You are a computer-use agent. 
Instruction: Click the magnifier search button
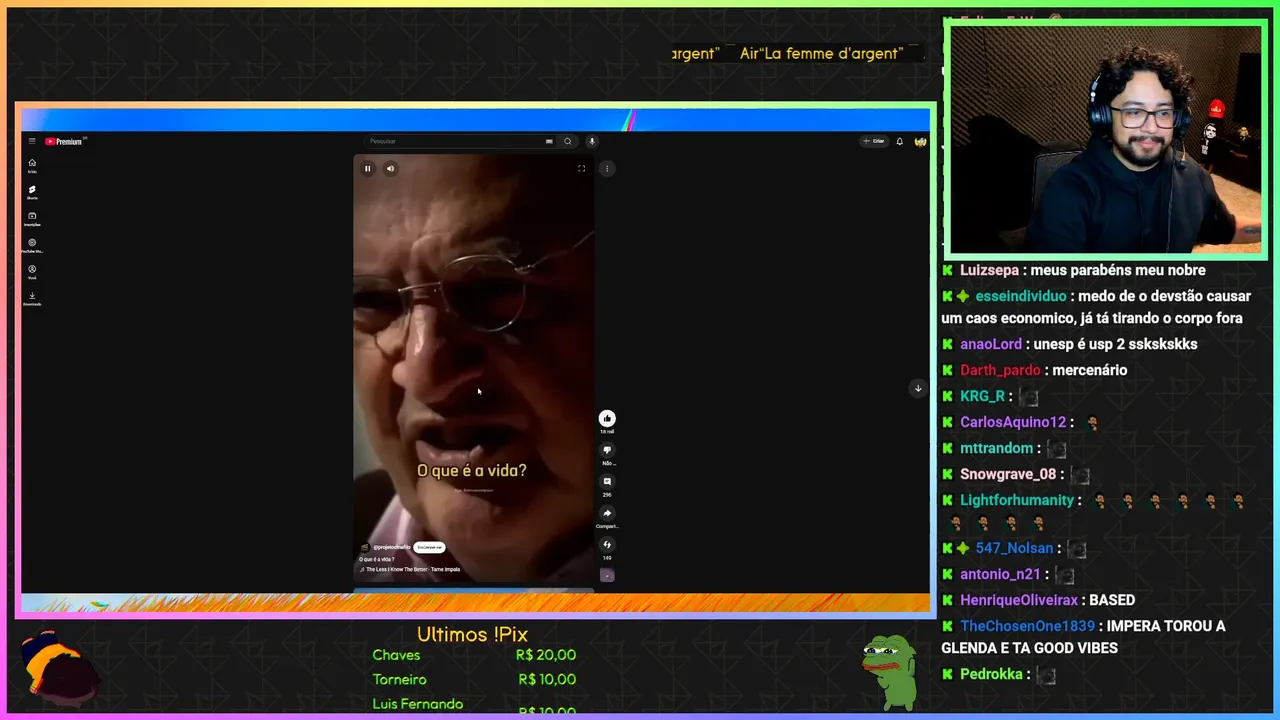[x=568, y=141]
